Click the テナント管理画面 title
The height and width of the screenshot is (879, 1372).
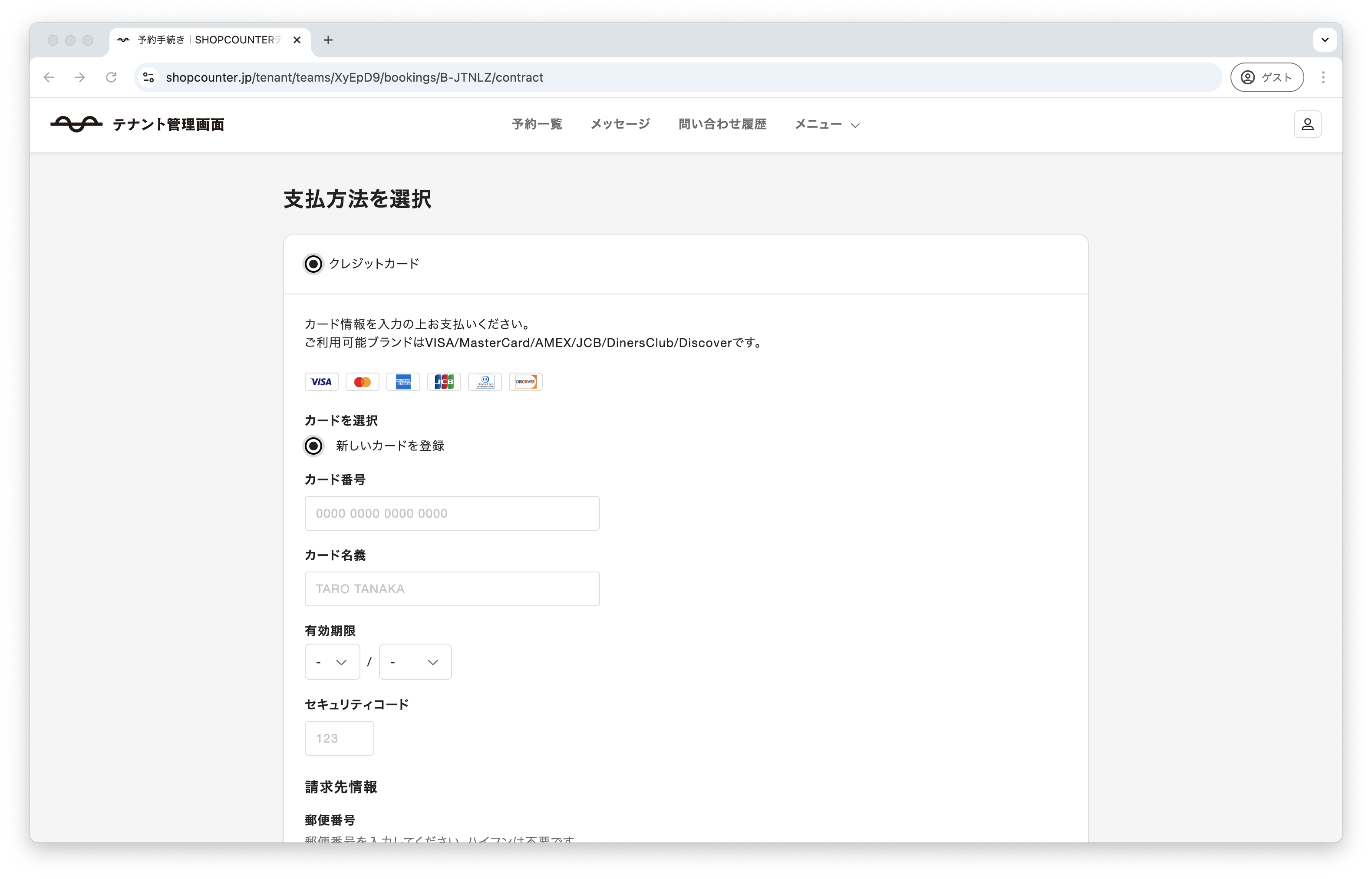168,125
